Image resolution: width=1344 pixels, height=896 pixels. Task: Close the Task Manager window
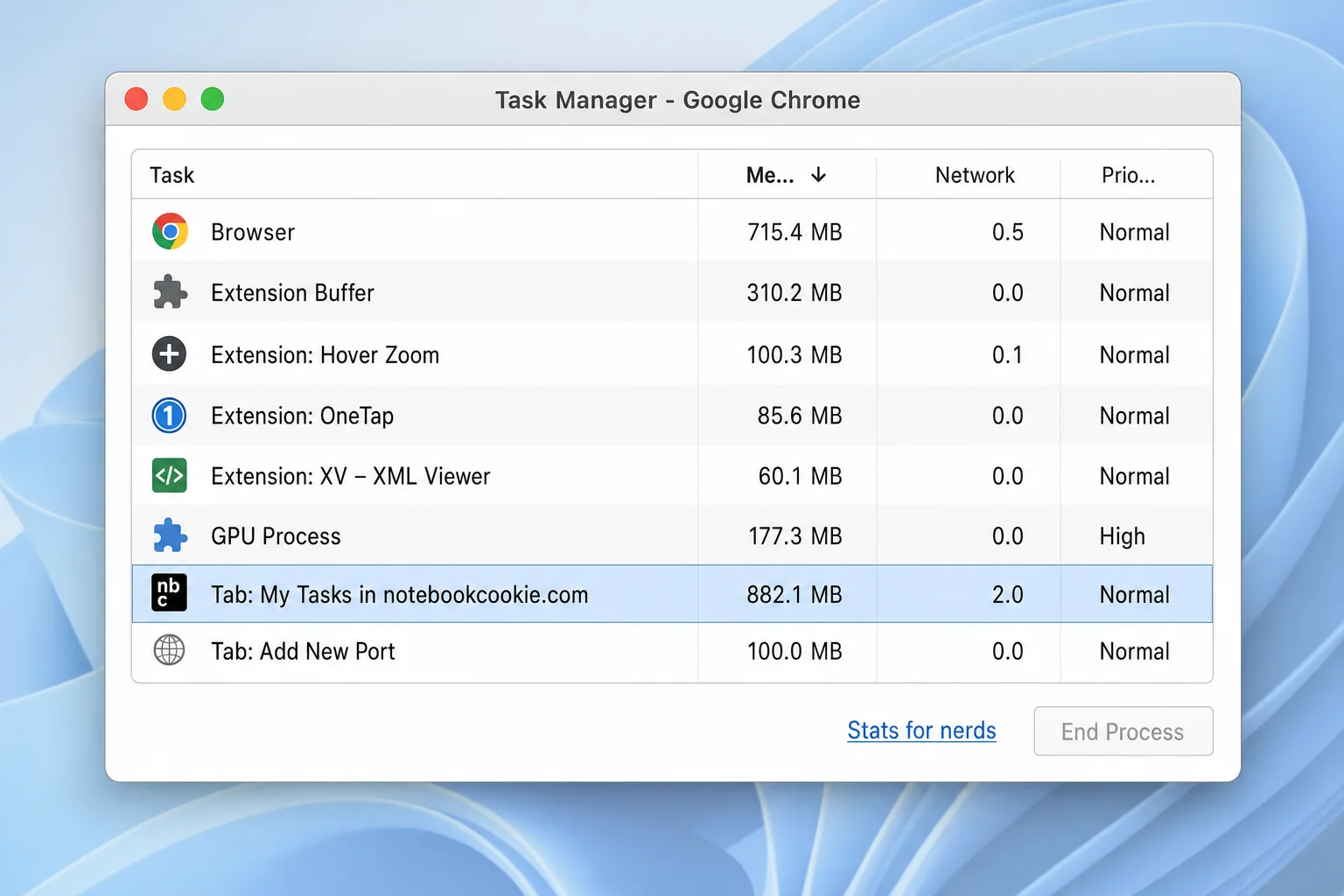(136, 99)
